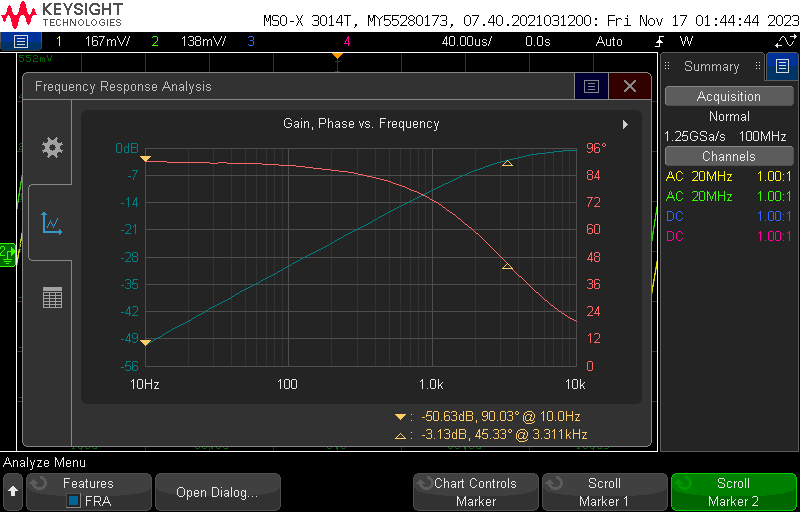
Task: Click the top-right waveform intensity icon
Action: coord(784,41)
